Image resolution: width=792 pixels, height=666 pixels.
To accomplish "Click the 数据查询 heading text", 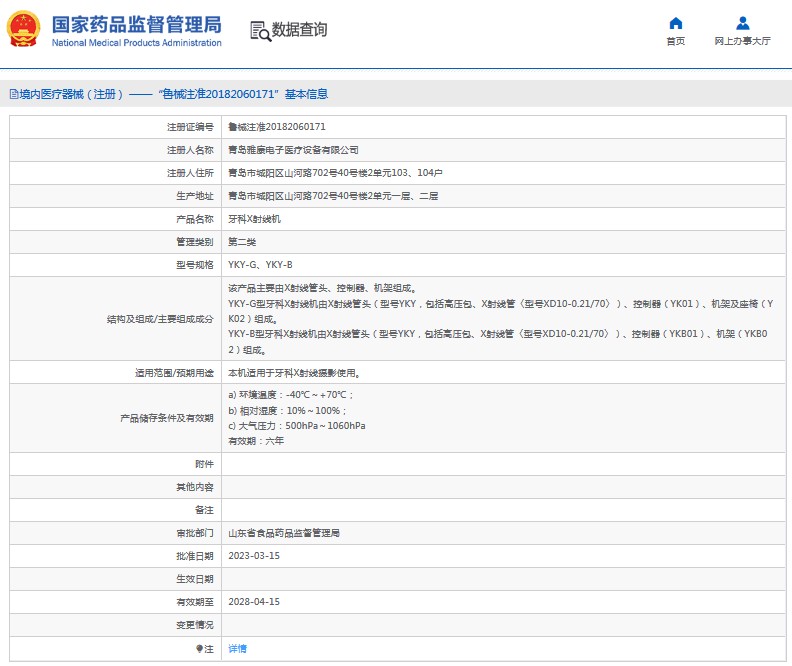I will click(x=299, y=30).
